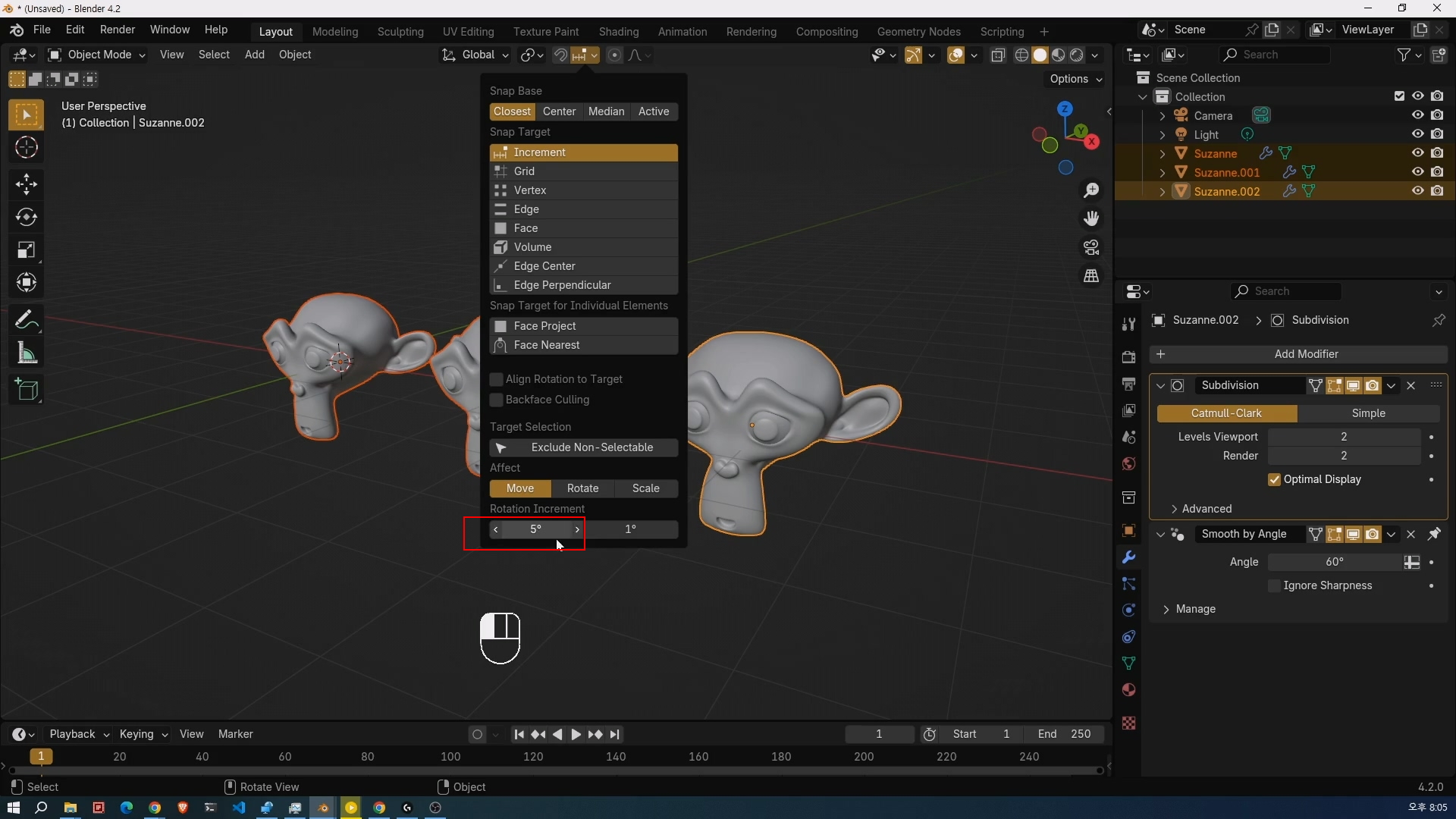Select Vertex snap target

[584, 190]
